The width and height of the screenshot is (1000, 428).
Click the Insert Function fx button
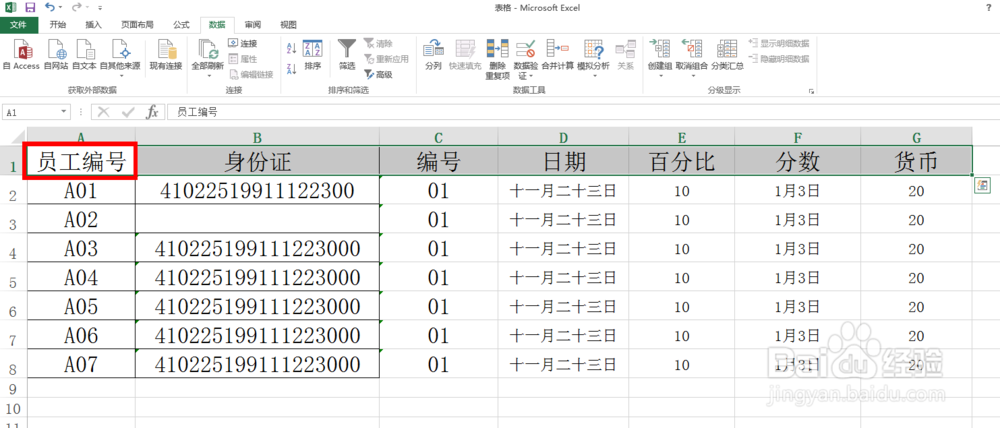152,112
